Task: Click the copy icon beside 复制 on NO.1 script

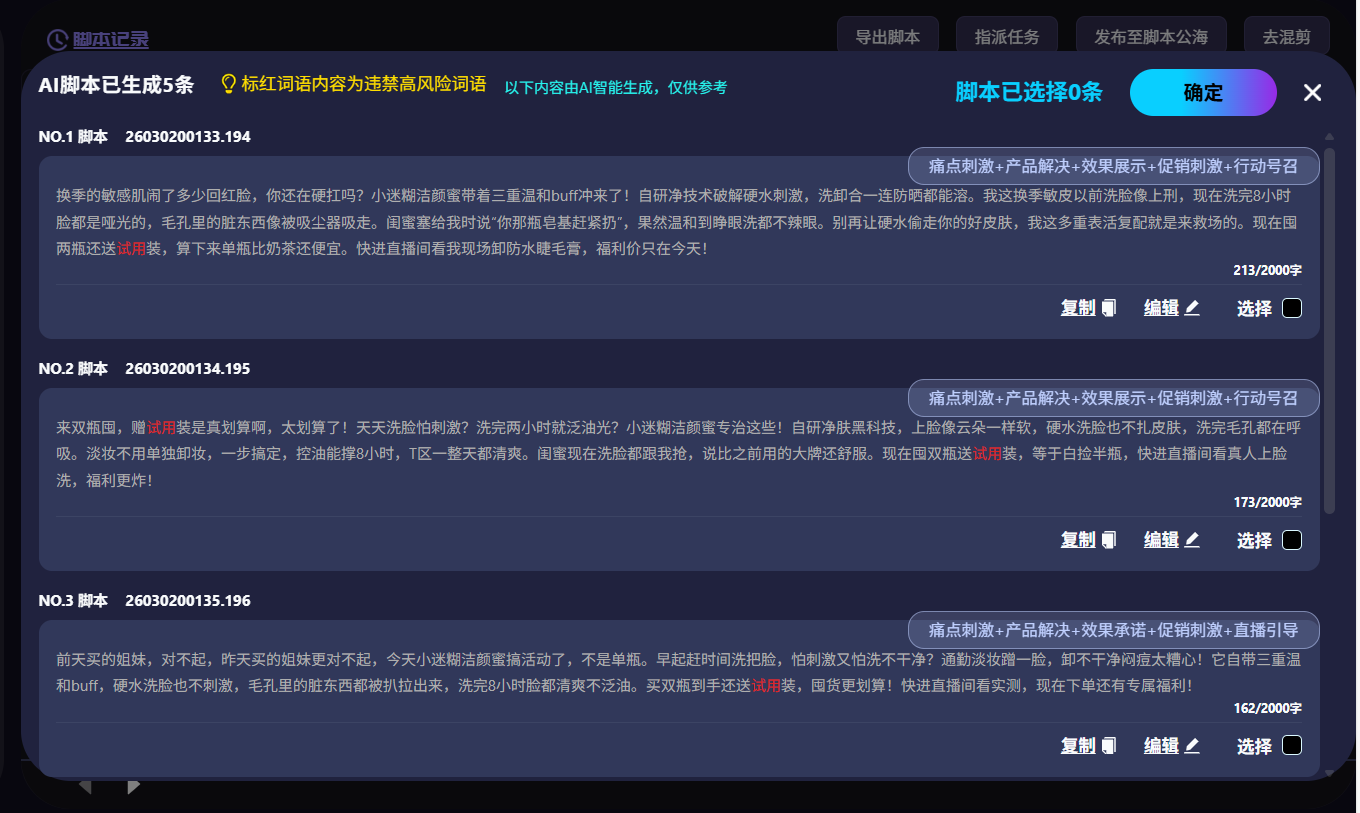Action: tap(1110, 308)
